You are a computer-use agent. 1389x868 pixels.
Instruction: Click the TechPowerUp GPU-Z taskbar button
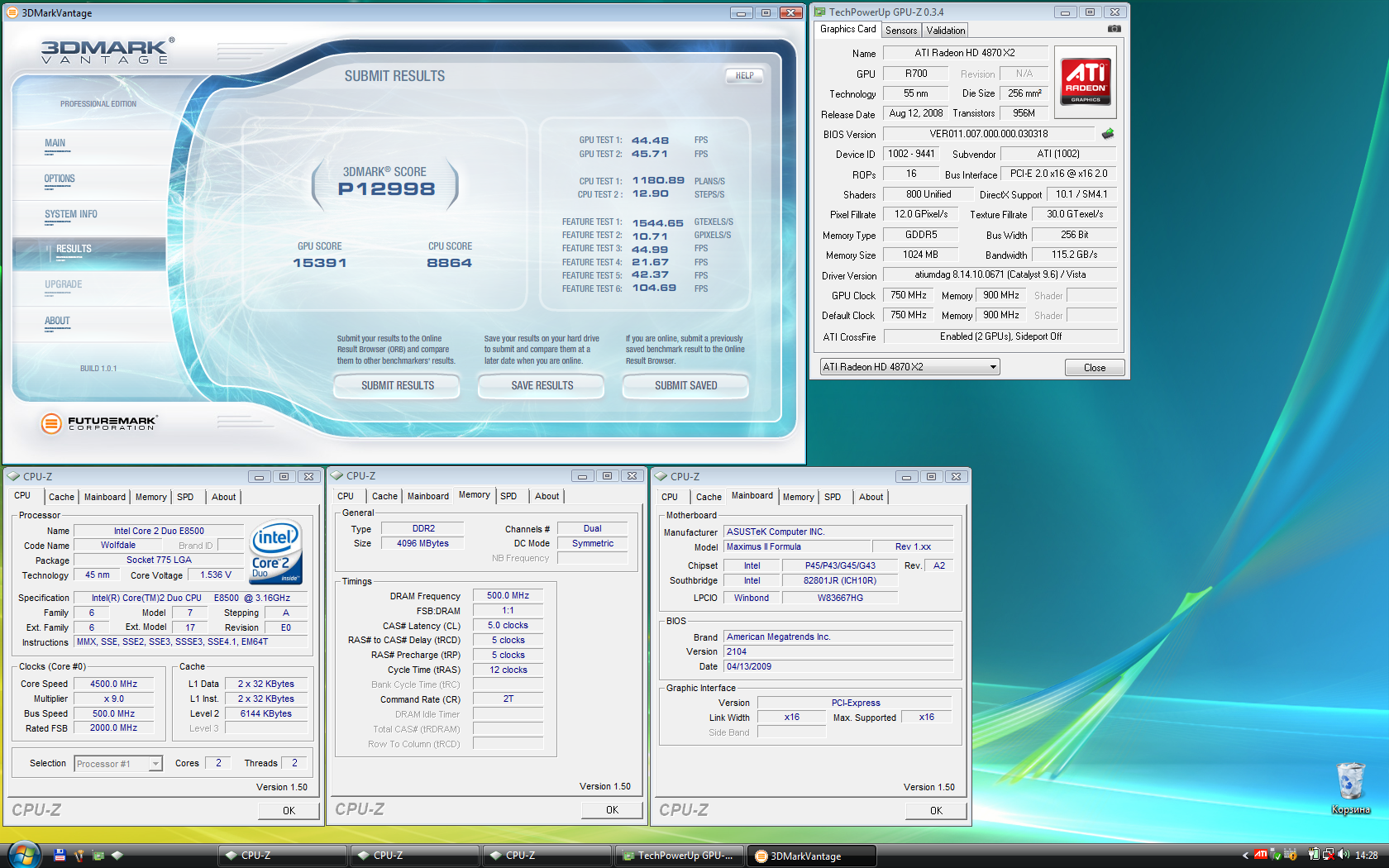(x=679, y=856)
